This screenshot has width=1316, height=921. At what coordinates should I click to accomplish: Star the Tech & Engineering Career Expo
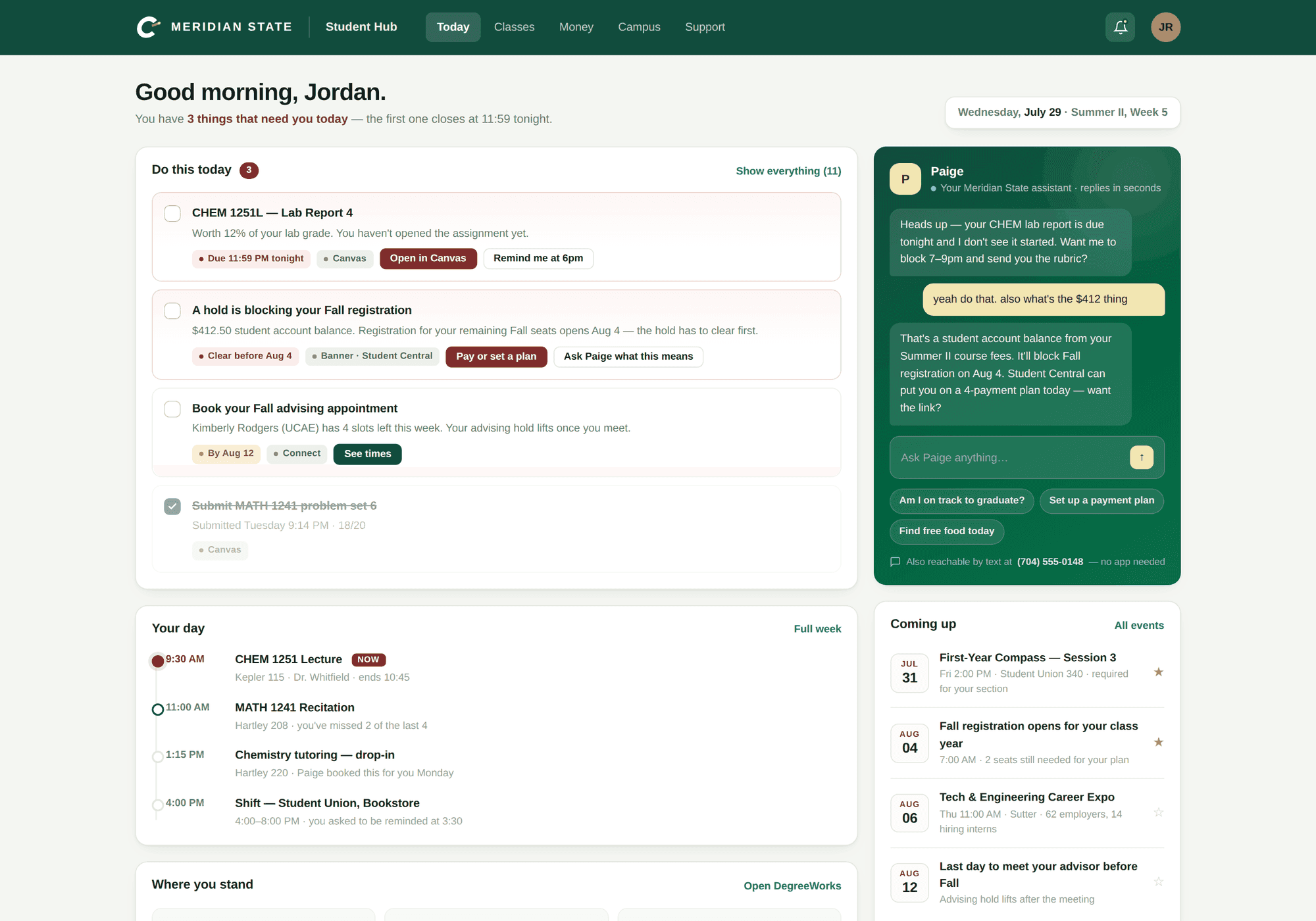[x=1159, y=812]
